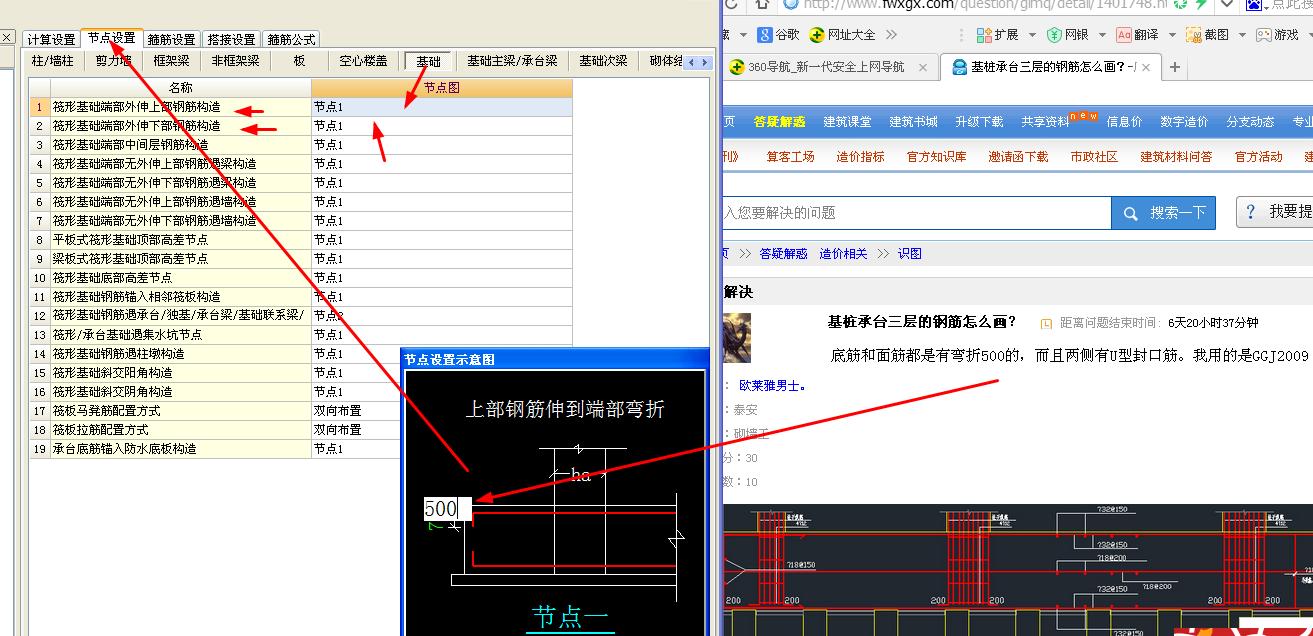Select row 筏形基础底部高差节点

click(x=181, y=278)
